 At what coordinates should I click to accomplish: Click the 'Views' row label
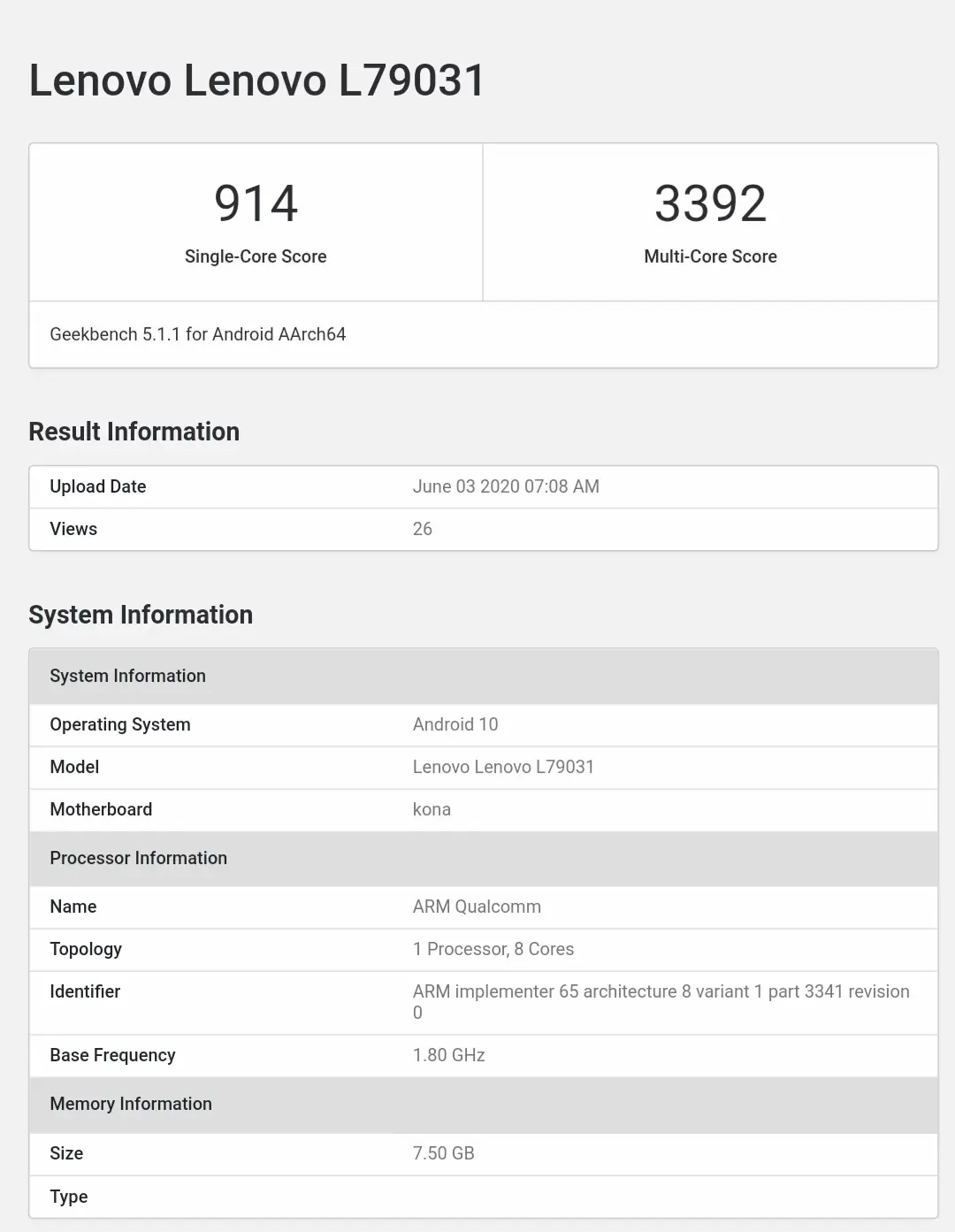coord(73,529)
